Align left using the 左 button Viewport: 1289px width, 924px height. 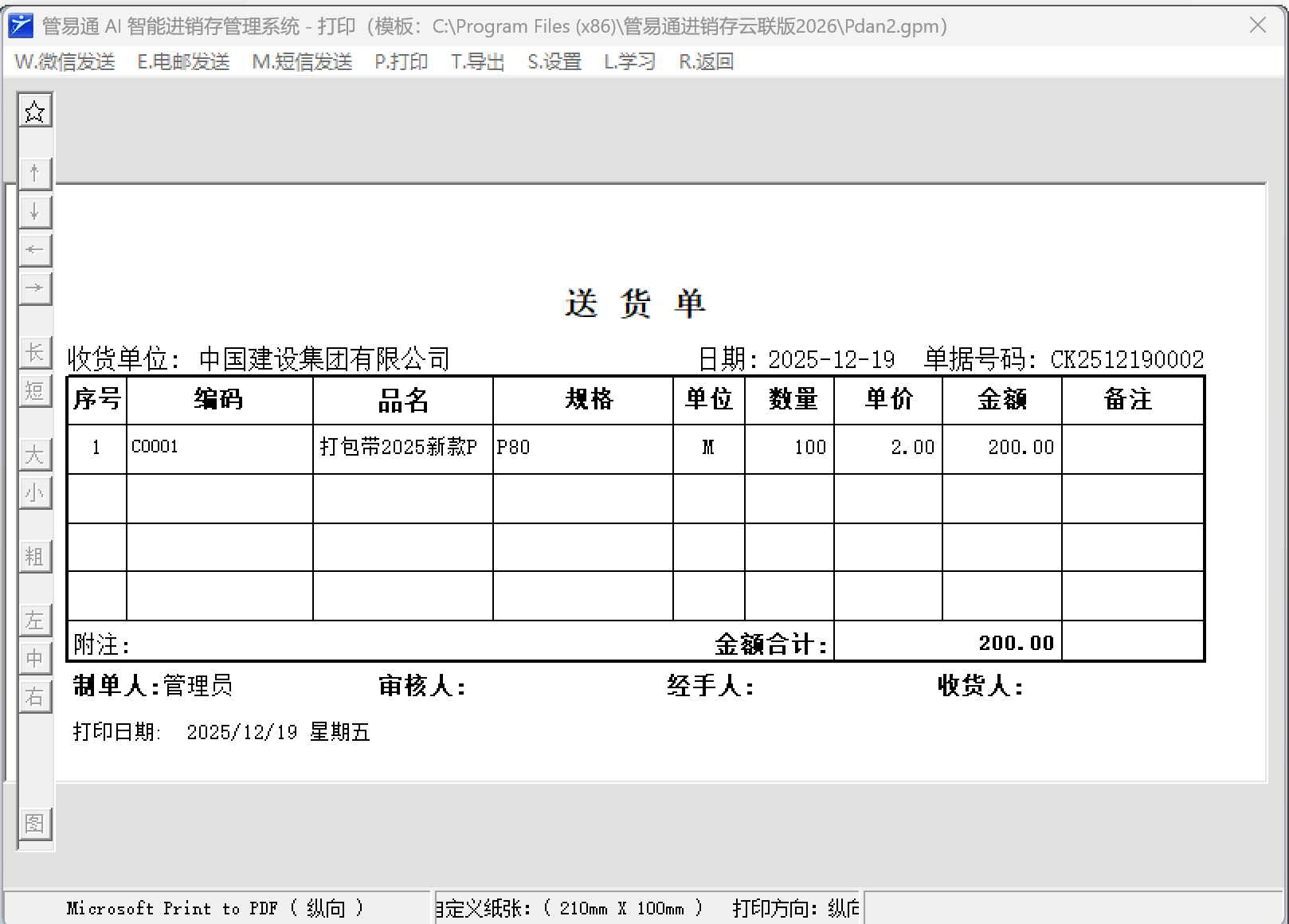point(34,621)
